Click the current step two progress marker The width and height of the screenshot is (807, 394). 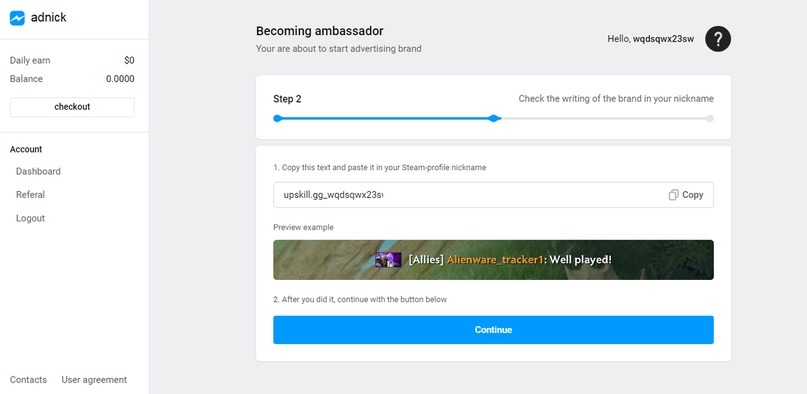point(494,118)
